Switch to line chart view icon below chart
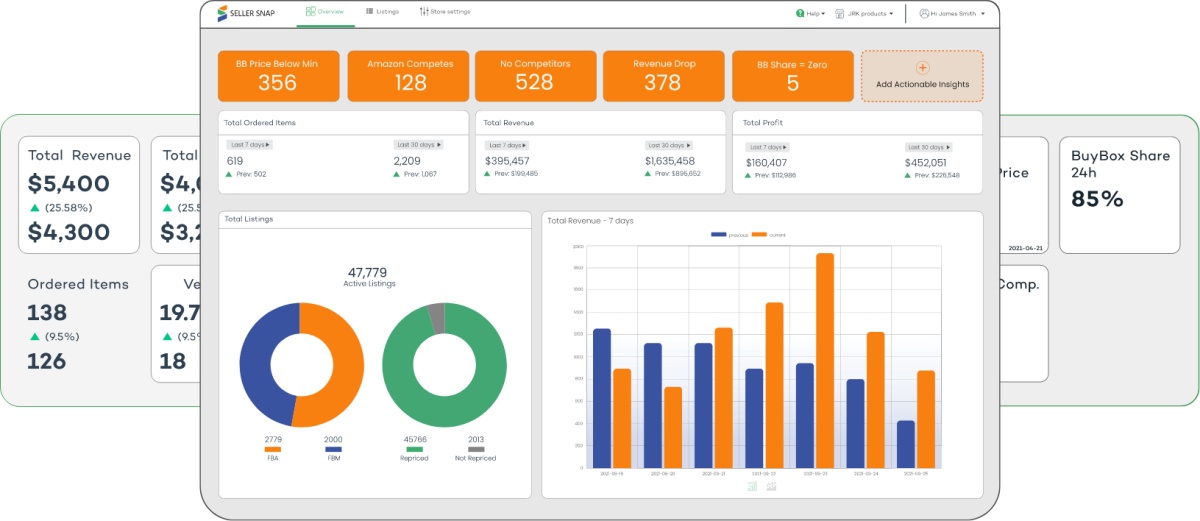This screenshot has width=1200, height=521. point(771,486)
